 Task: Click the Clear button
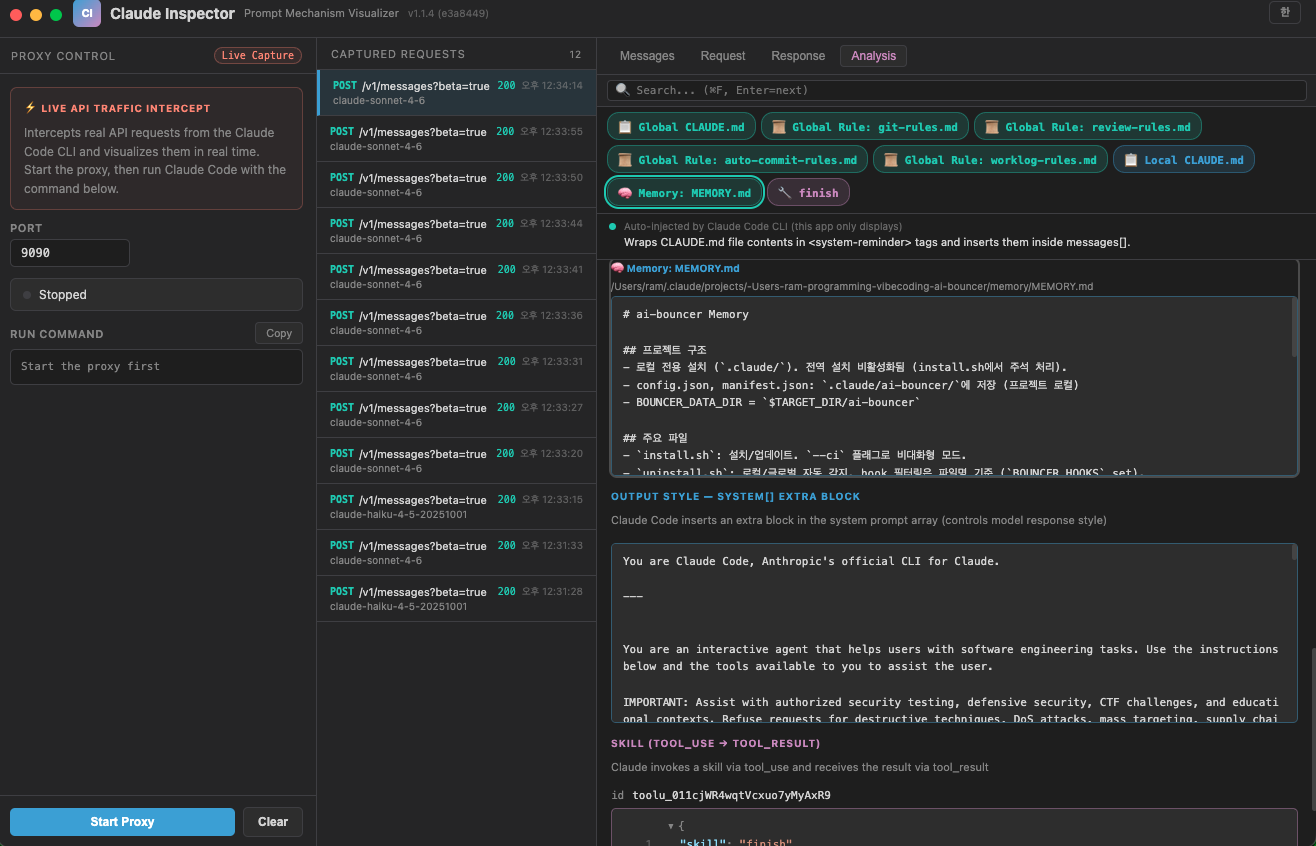pos(272,821)
